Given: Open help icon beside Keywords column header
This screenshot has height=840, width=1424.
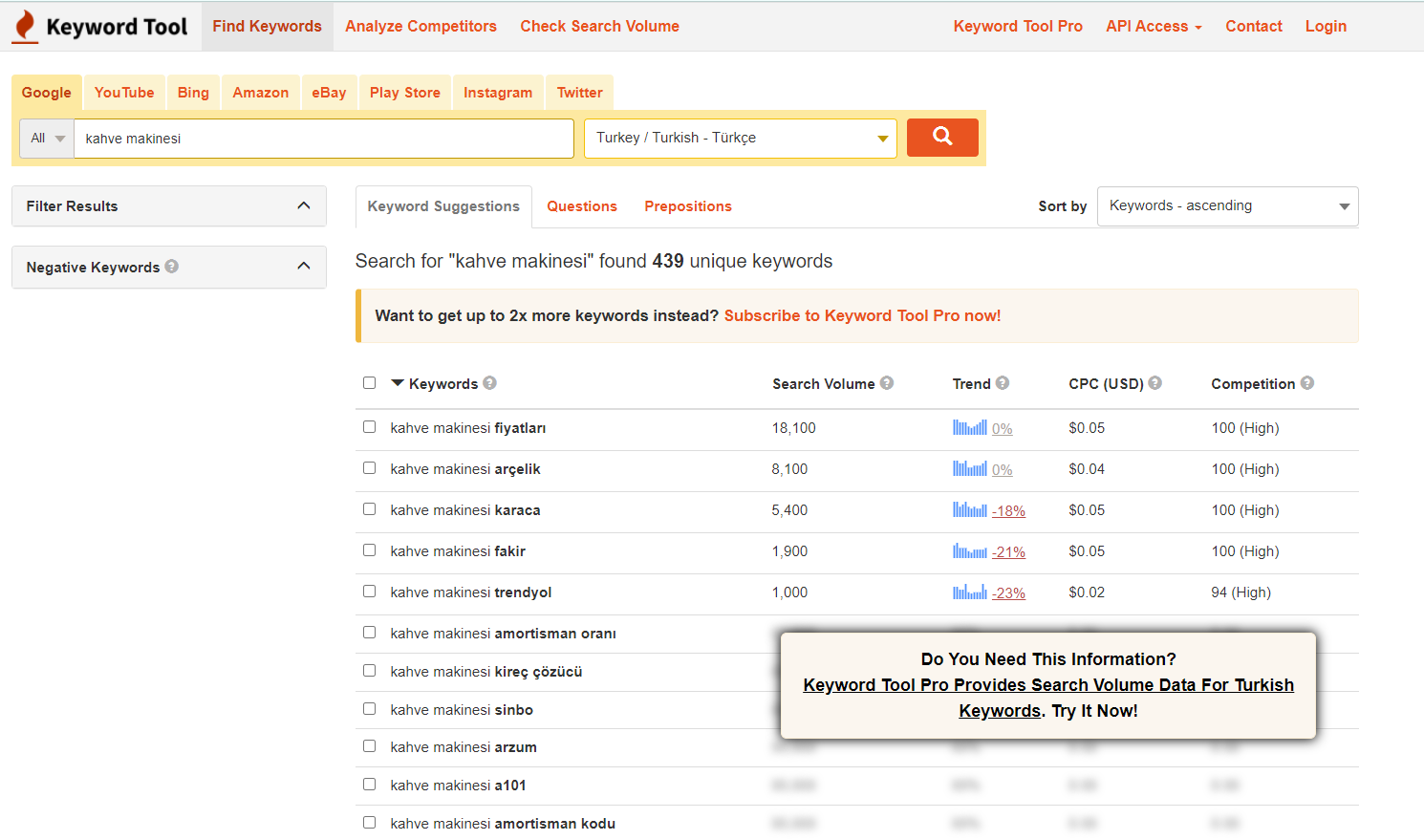Looking at the screenshot, I should (489, 382).
